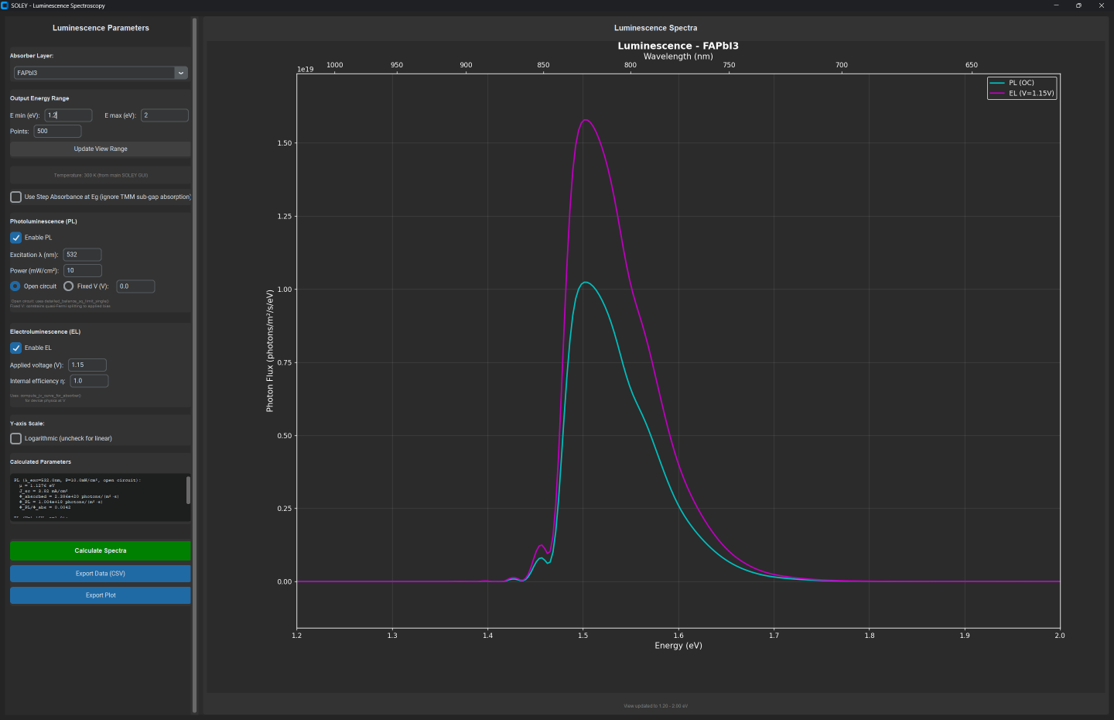Click the Export Plot button
This screenshot has width=1114, height=720.
point(100,595)
